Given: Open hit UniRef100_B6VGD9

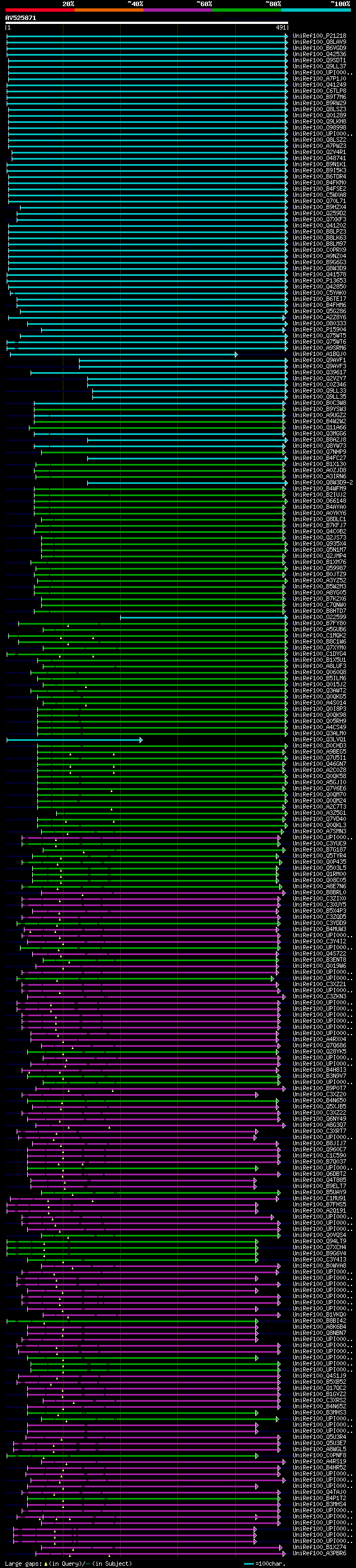Looking at the screenshot, I should (x=319, y=48).
